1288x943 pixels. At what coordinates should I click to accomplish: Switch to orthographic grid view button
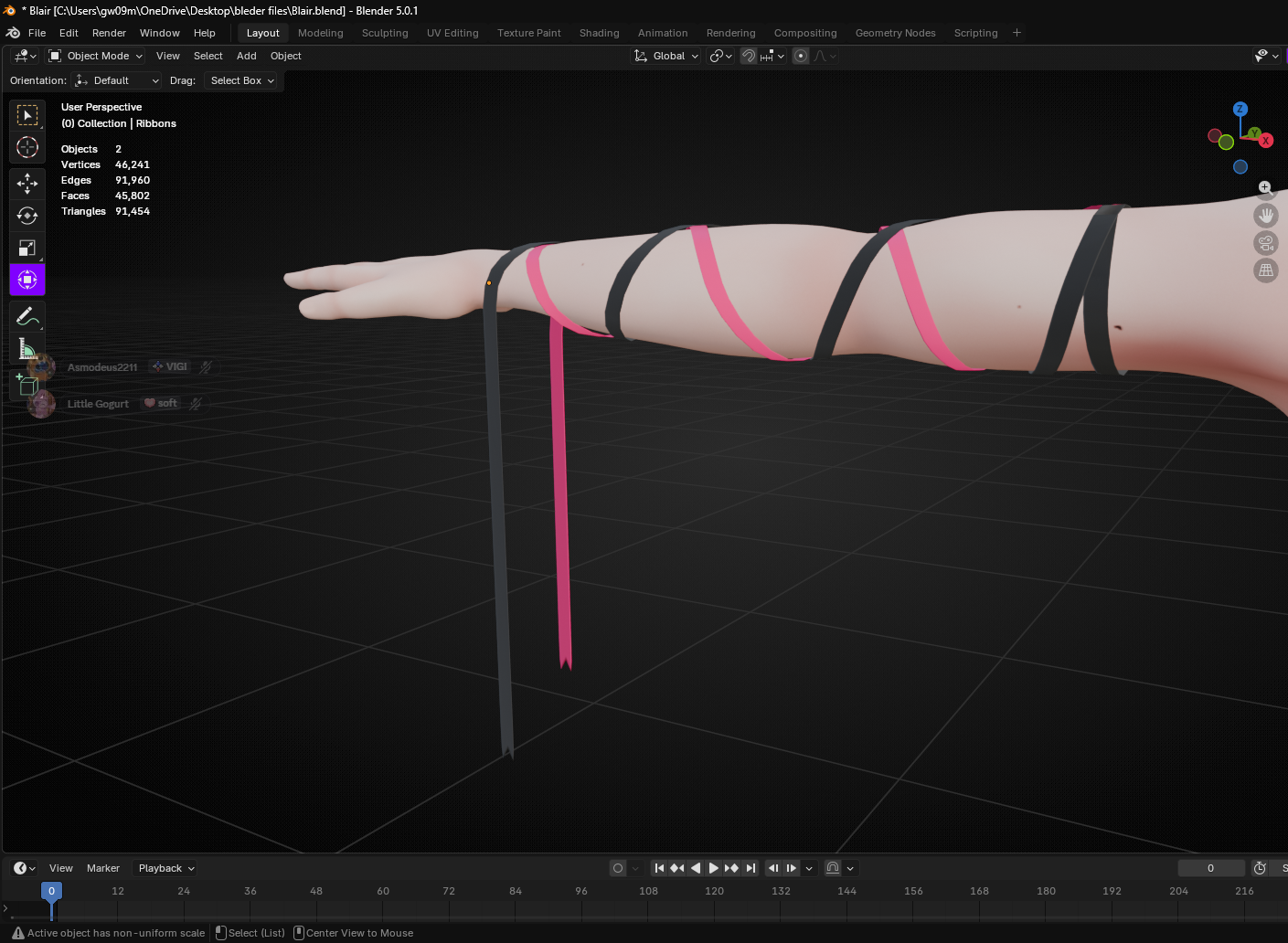point(1266,270)
